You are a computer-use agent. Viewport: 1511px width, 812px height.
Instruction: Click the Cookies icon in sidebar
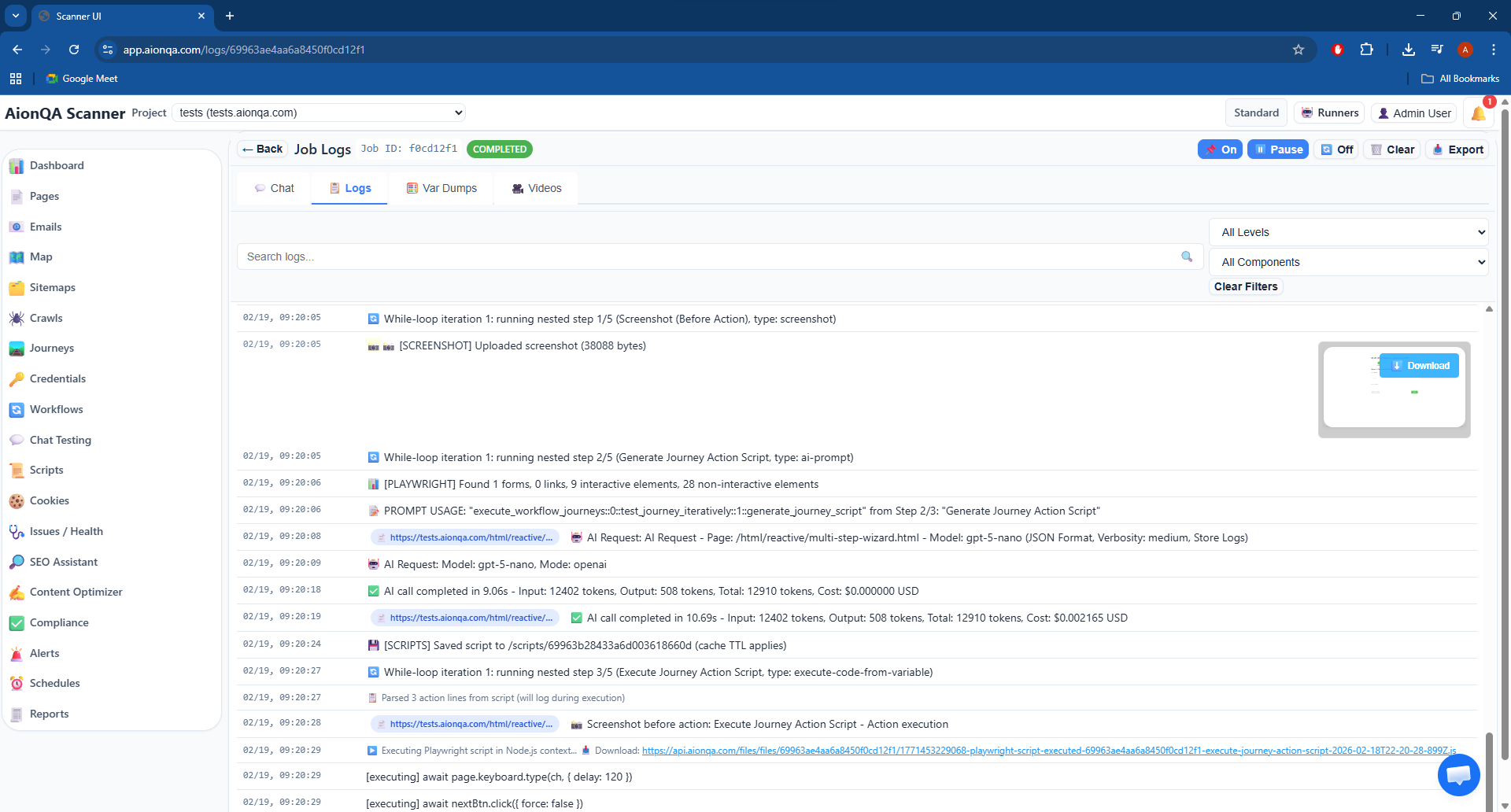coord(17,501)
